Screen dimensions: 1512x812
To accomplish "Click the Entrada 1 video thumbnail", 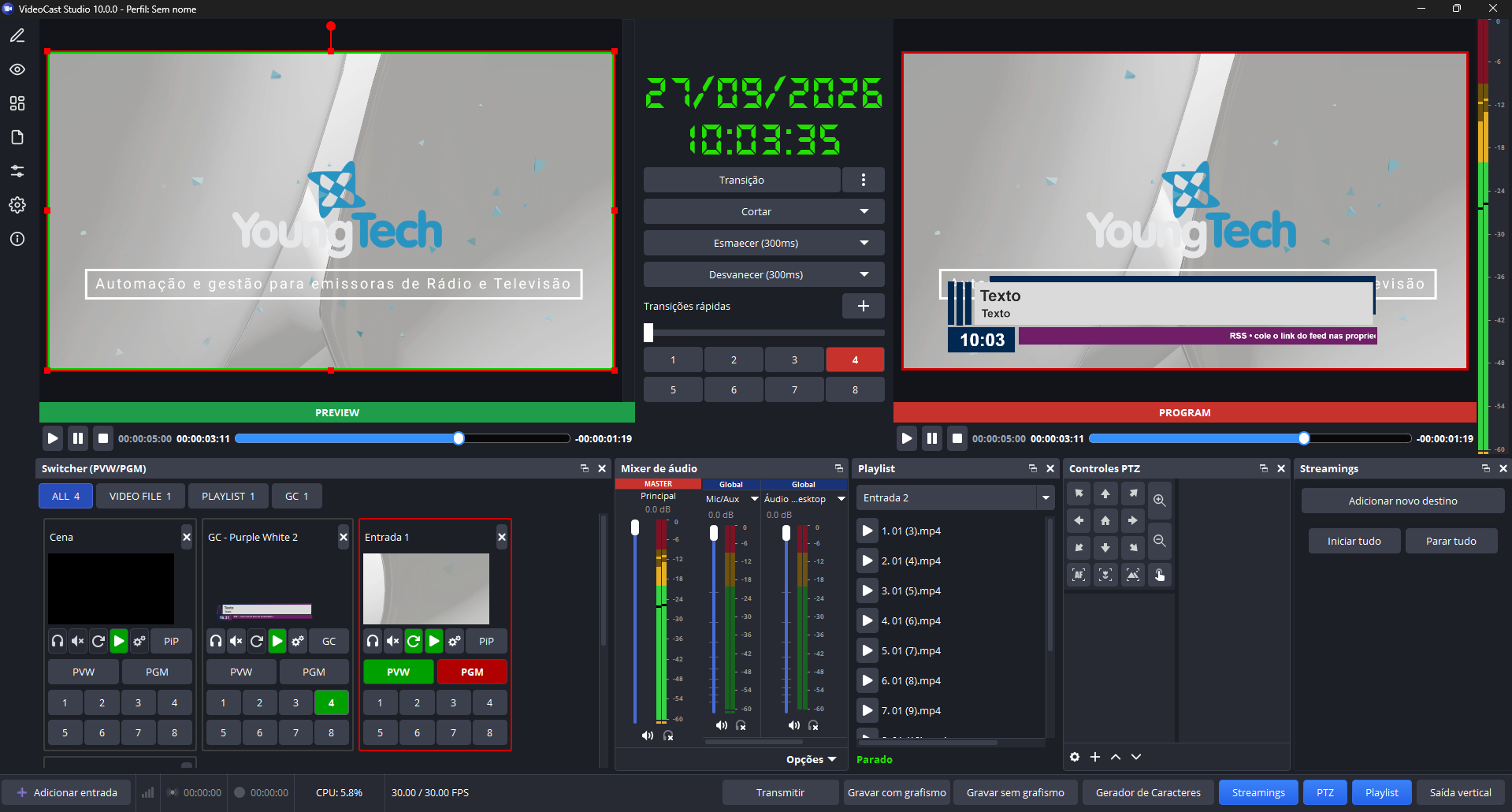I will click(x=426, y=589).
